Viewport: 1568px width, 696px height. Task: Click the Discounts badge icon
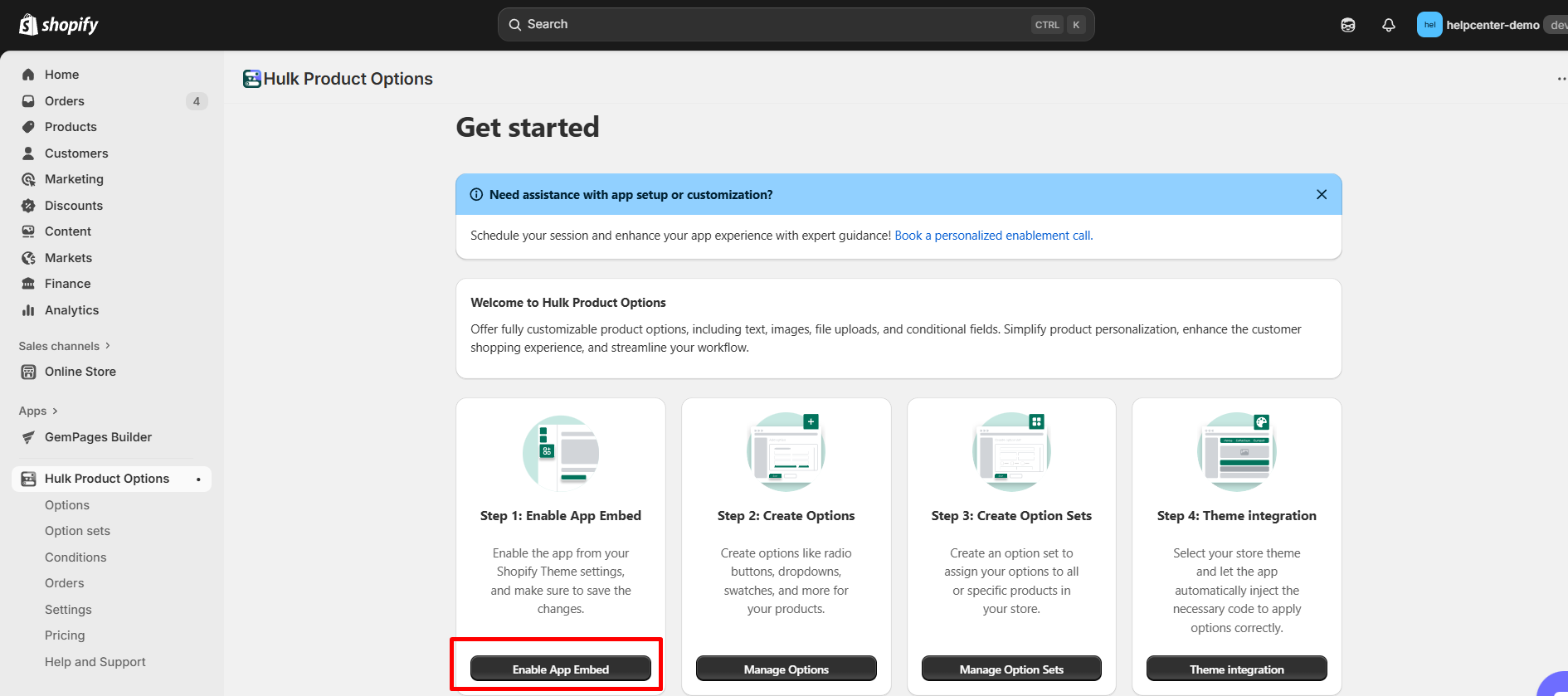point(28,206)
